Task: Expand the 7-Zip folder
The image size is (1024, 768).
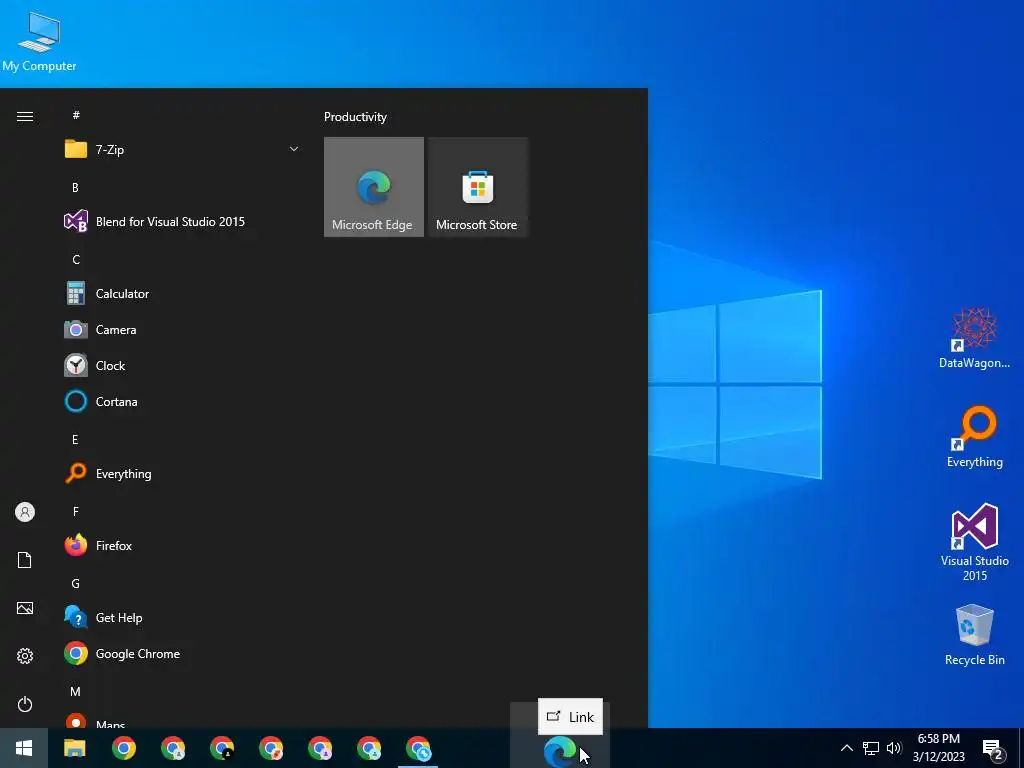Action: coord(294,150)
